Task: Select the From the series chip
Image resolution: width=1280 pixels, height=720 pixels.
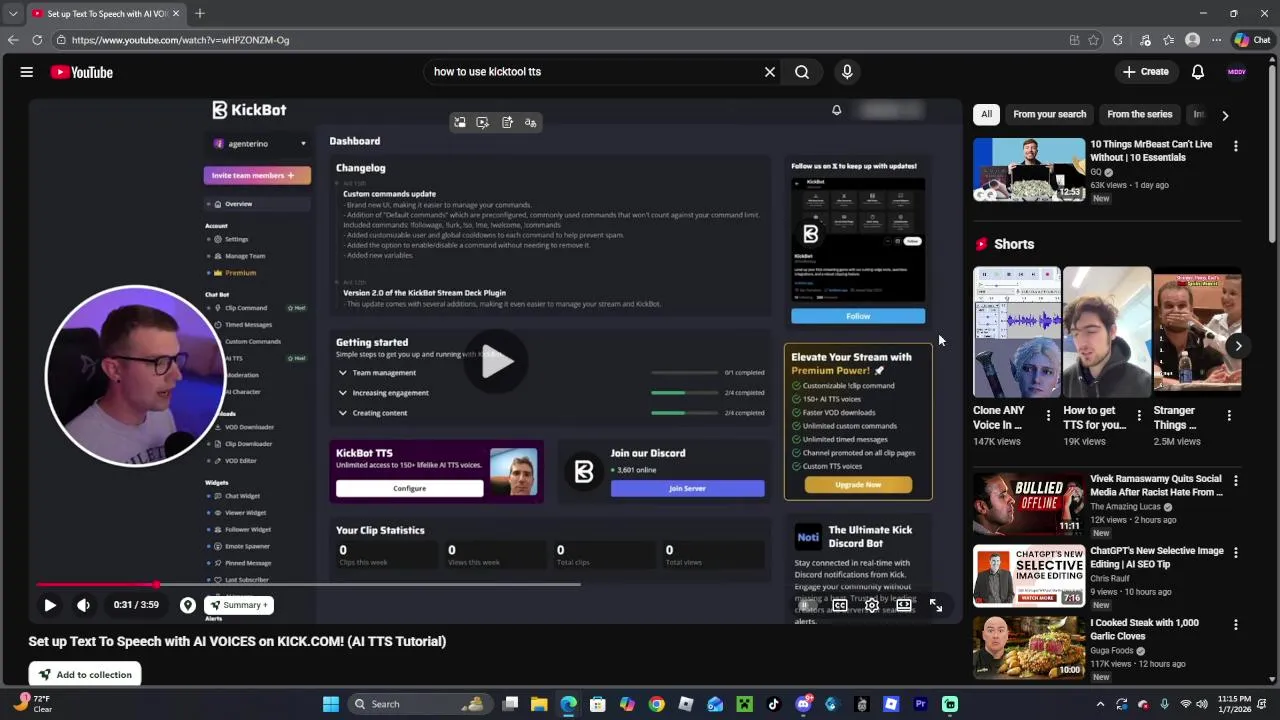Action: pyautogui.click(x=1139, y=114)
